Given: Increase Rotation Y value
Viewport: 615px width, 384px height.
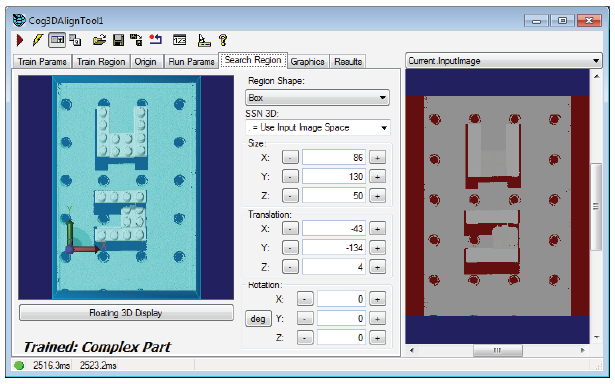Looking at the screenshot, I should tap(377, 318).
